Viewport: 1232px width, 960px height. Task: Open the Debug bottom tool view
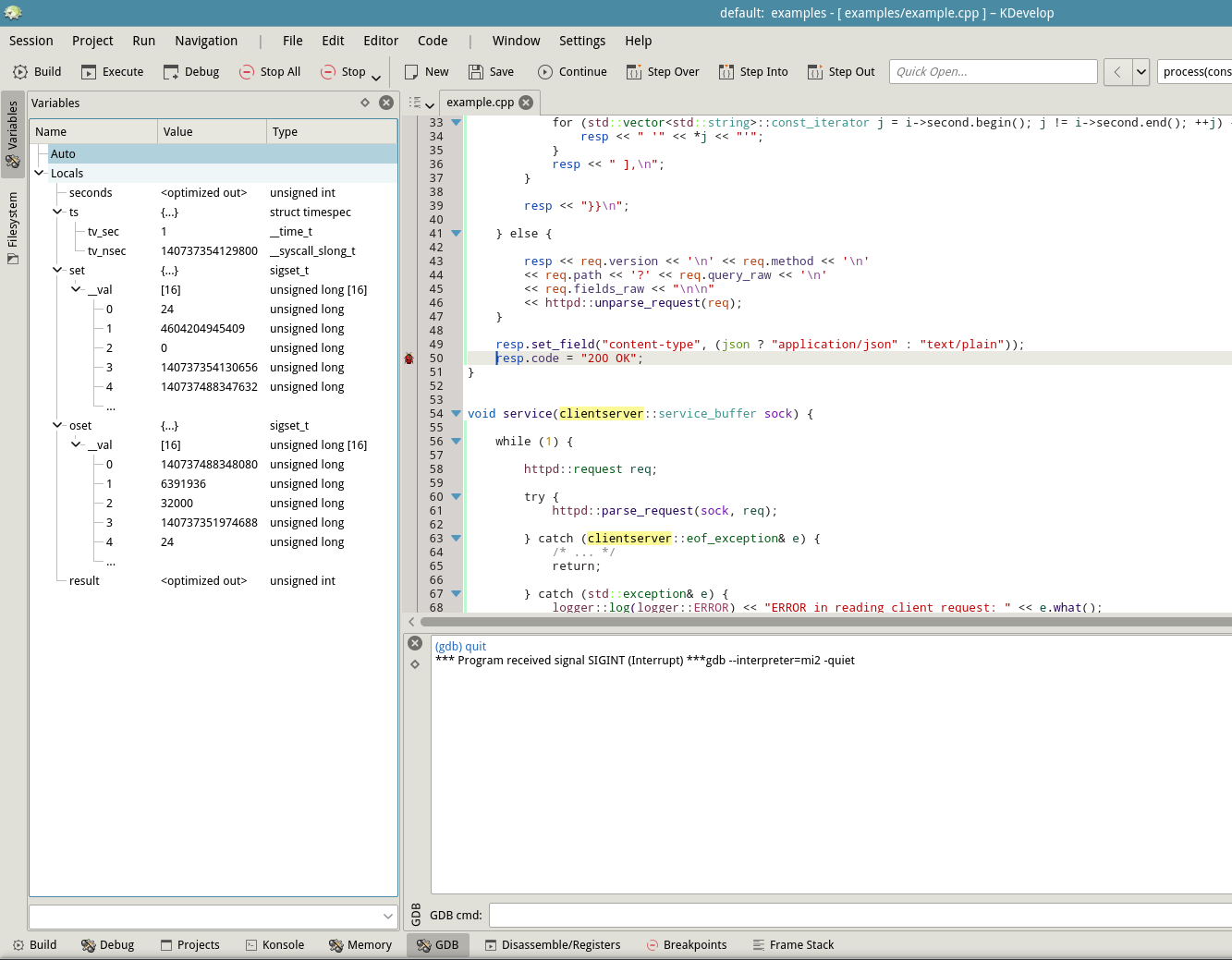coord(107,944)
